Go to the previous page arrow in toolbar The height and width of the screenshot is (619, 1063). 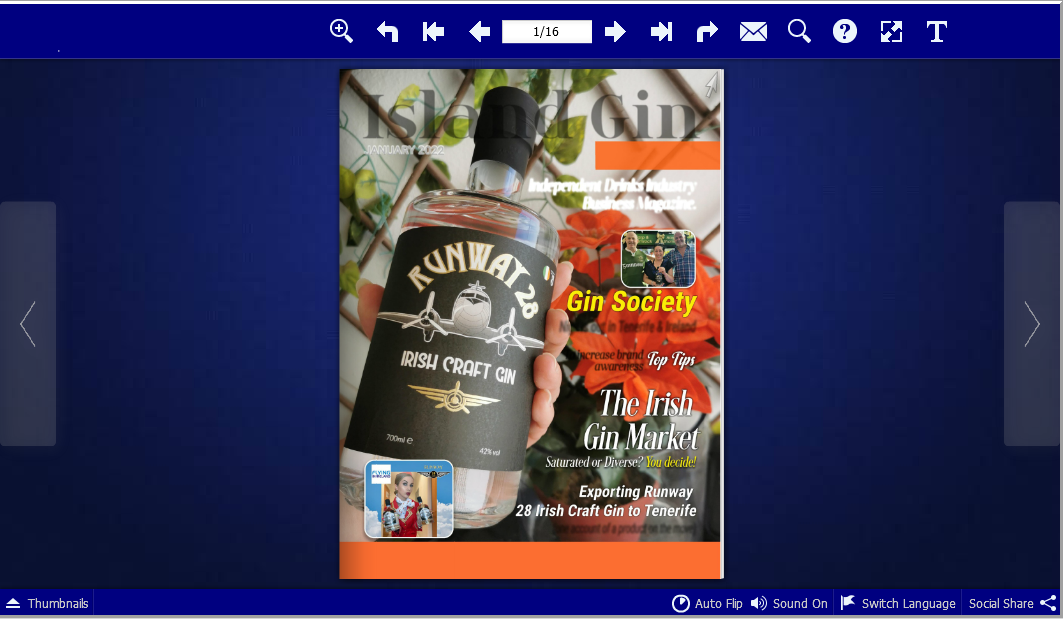coord(479,31)
